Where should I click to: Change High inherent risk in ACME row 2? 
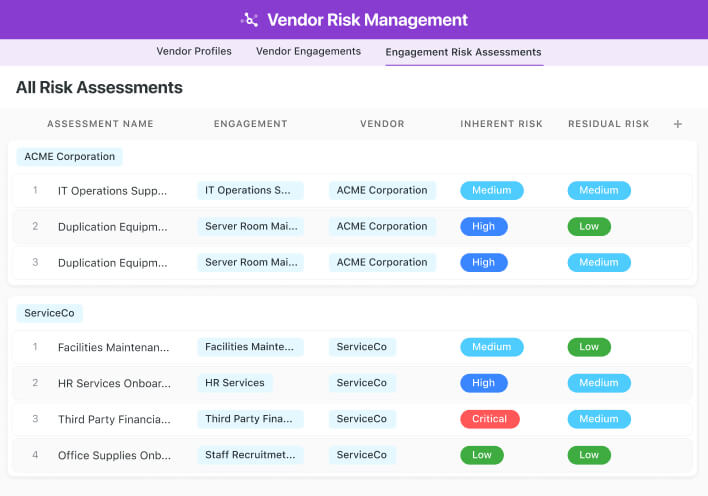pyautogui.click(x=484, y=227)
